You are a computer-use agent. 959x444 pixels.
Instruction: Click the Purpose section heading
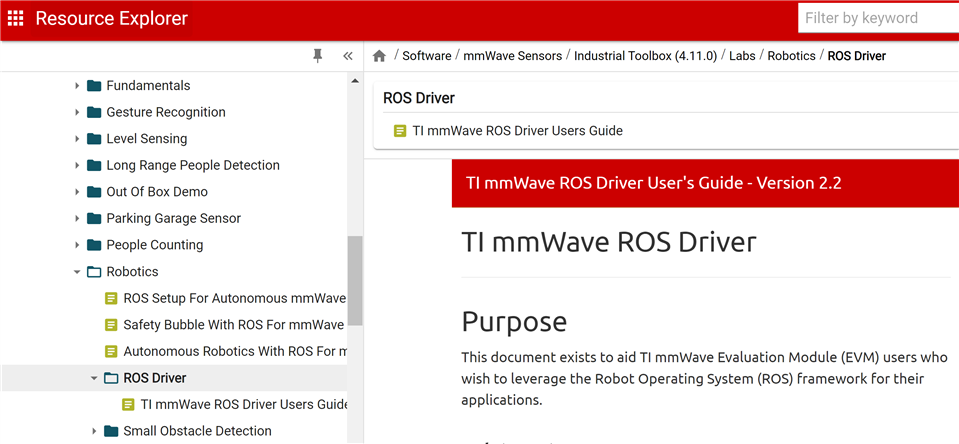pyautogui.click(x=514, y=322)
